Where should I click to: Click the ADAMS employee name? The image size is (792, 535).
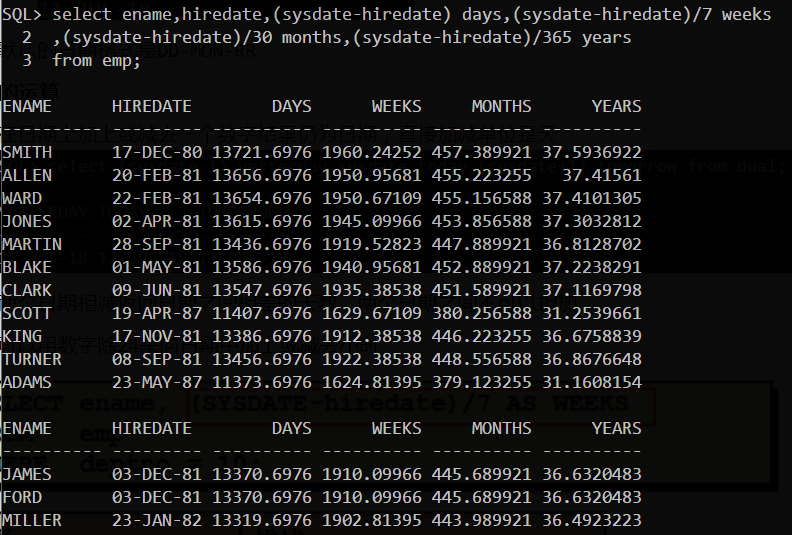[x=27, y=382]
